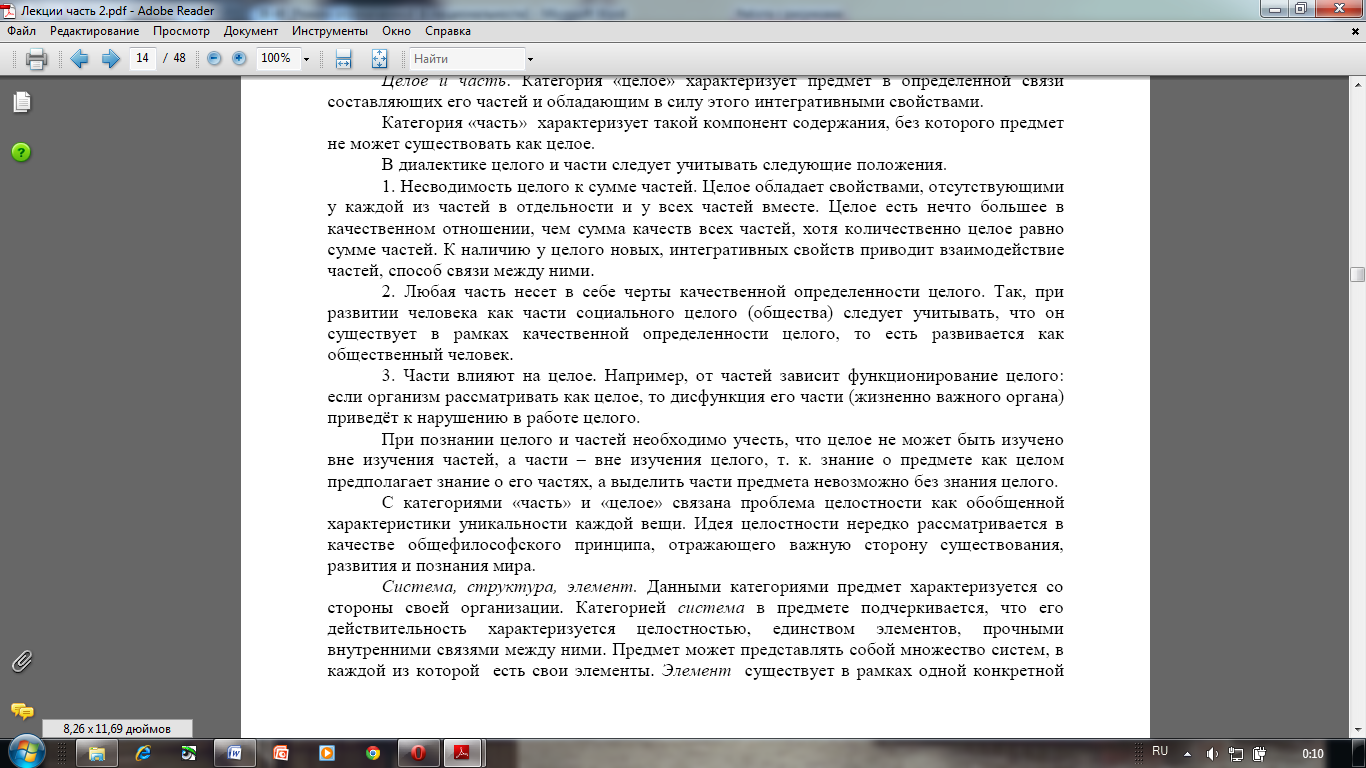
Task: Click text '1. Несводимость целого к сумме частей'
Action: pos(538,187)
